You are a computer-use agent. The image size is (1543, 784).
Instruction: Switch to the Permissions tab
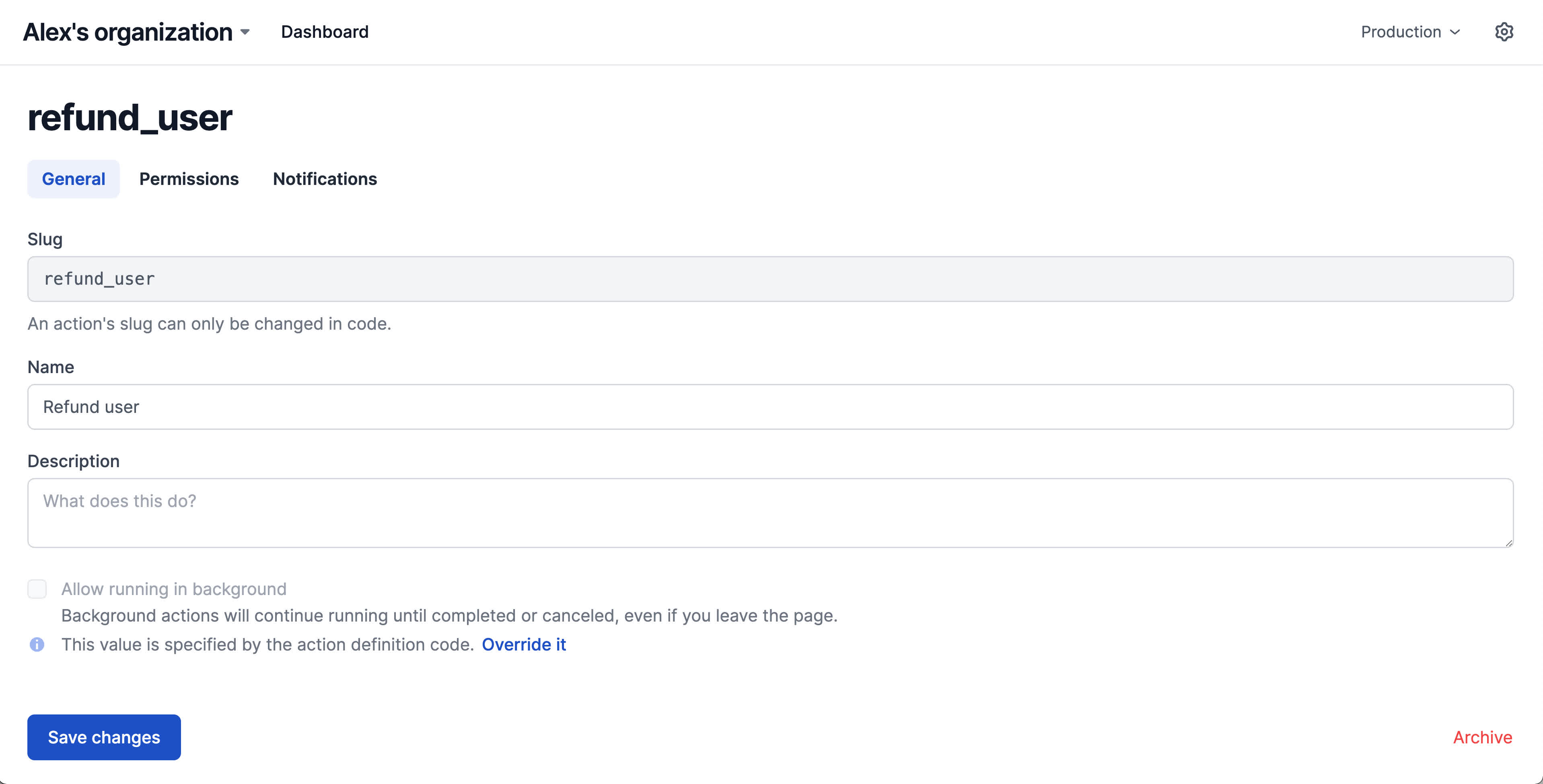(189, 179)
